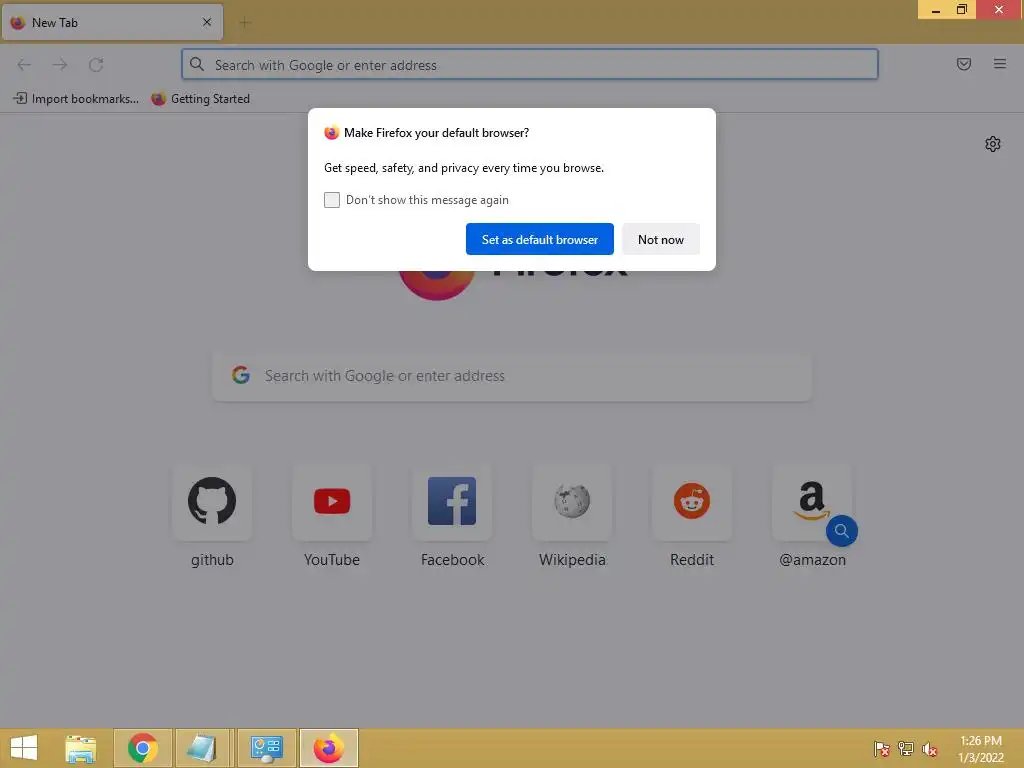Open the Windows Start button
1024x768 pixels.
[24, 748]
